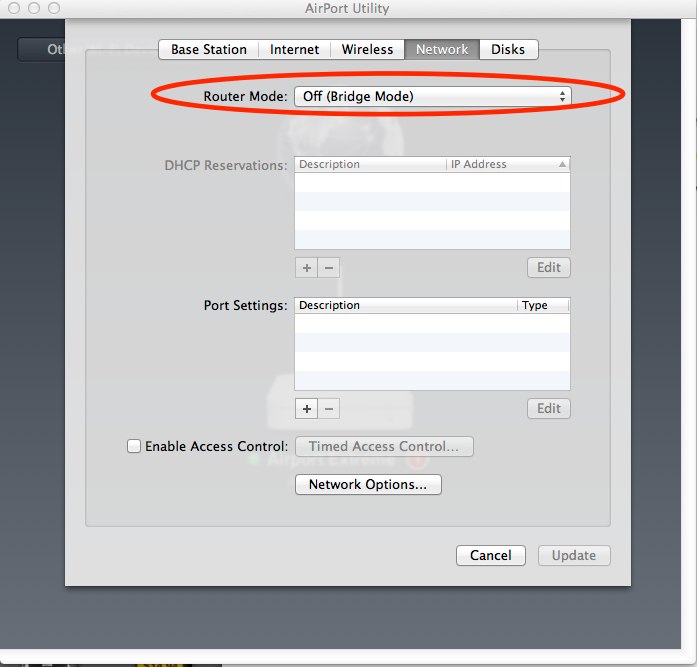This screenshot has height=667, width=697.
Task: Open the Router Mode dropdown
Action: (x=432, y=96)
